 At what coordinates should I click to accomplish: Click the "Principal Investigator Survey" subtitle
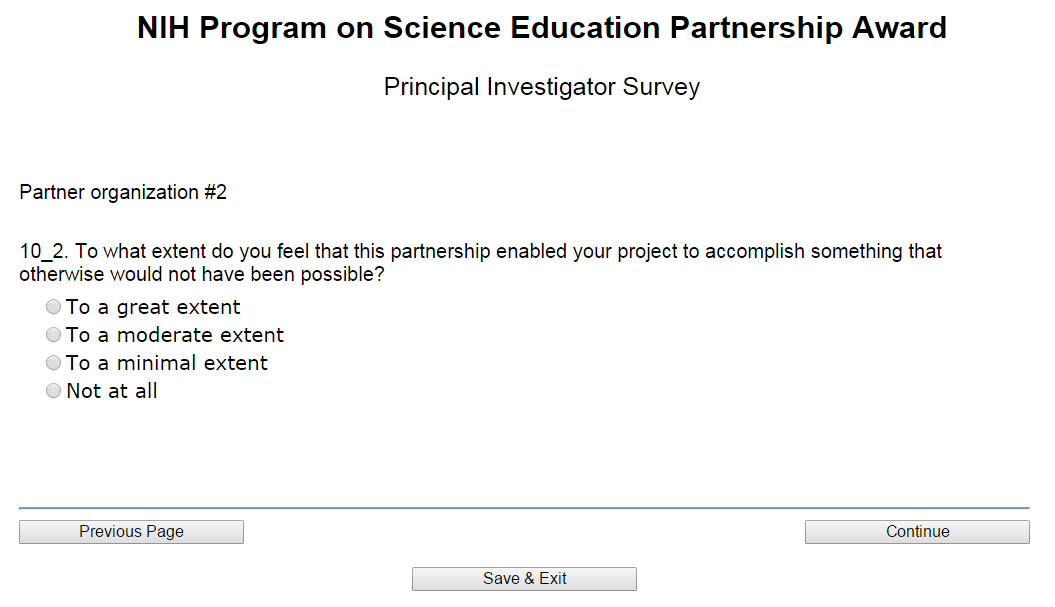[x=542, y=87]
